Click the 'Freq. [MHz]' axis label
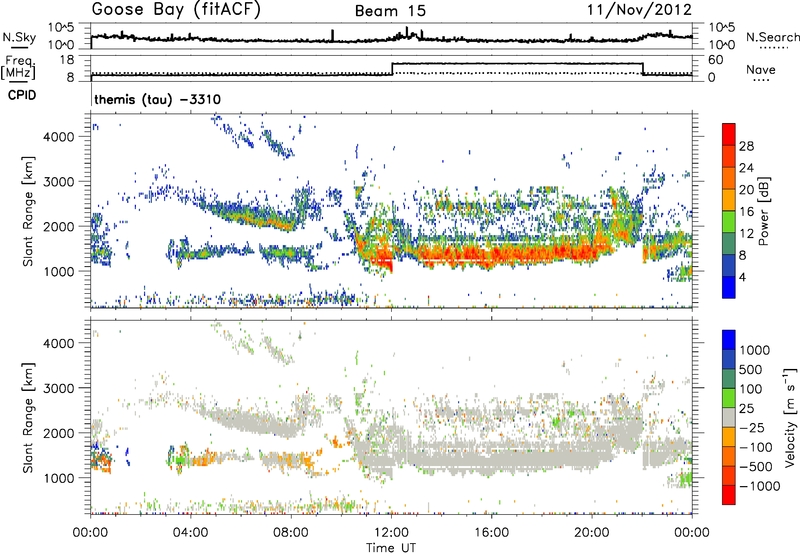 [18, 67]
